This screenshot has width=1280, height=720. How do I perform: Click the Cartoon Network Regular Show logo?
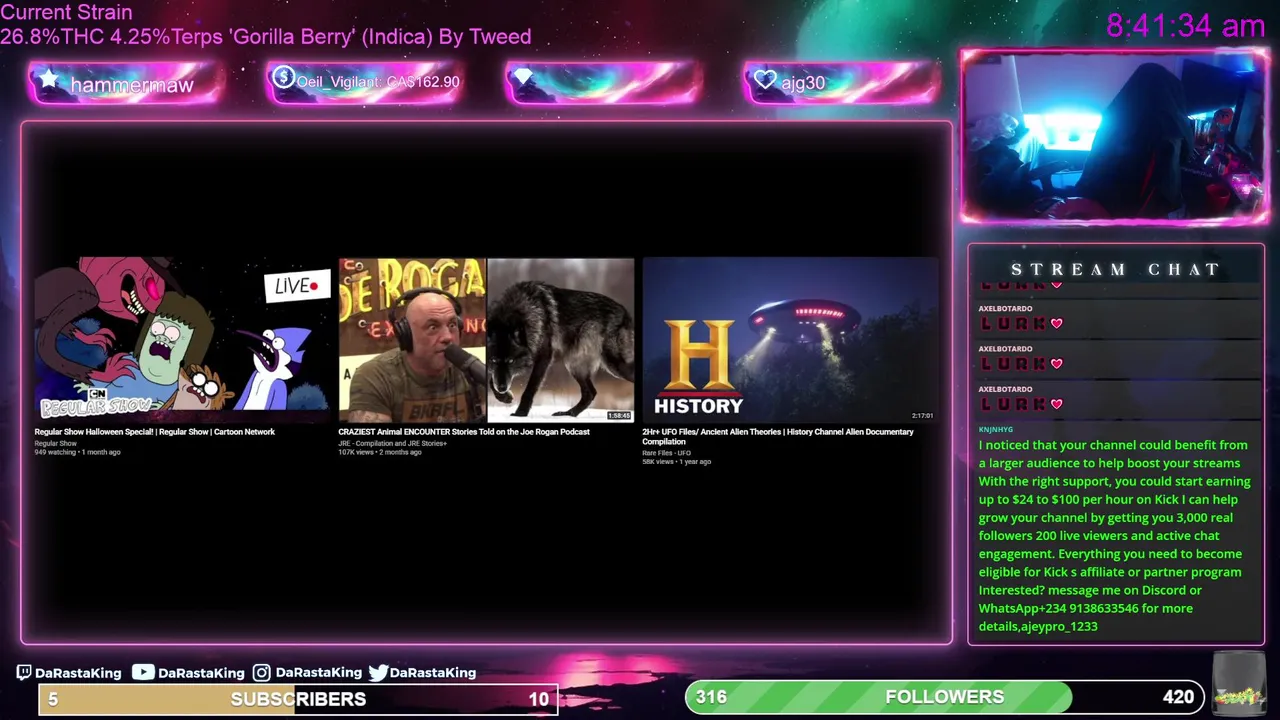tap(97, 402)
